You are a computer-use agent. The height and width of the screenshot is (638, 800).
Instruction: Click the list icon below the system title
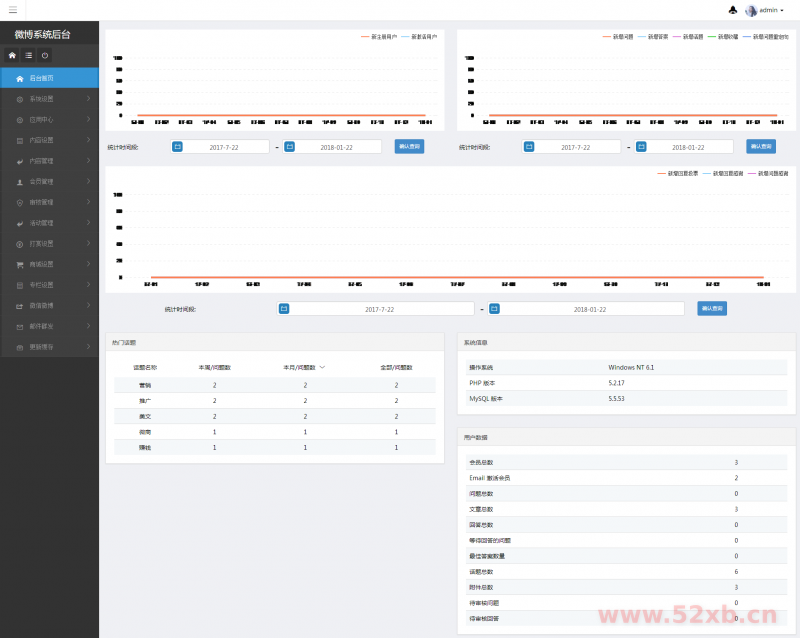pos(28,55)
